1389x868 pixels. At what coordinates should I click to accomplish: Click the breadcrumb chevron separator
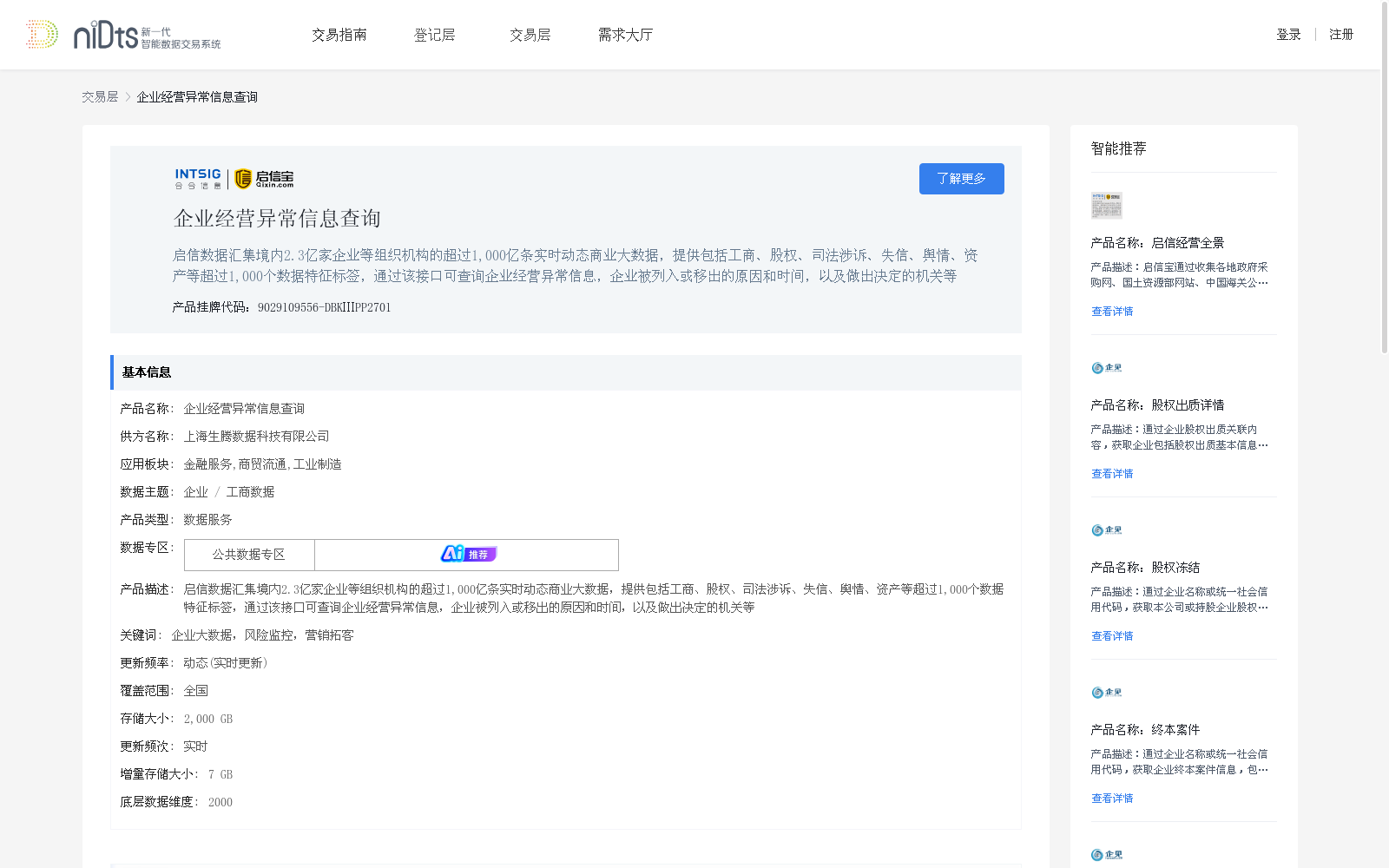click(x=128, y=97)
